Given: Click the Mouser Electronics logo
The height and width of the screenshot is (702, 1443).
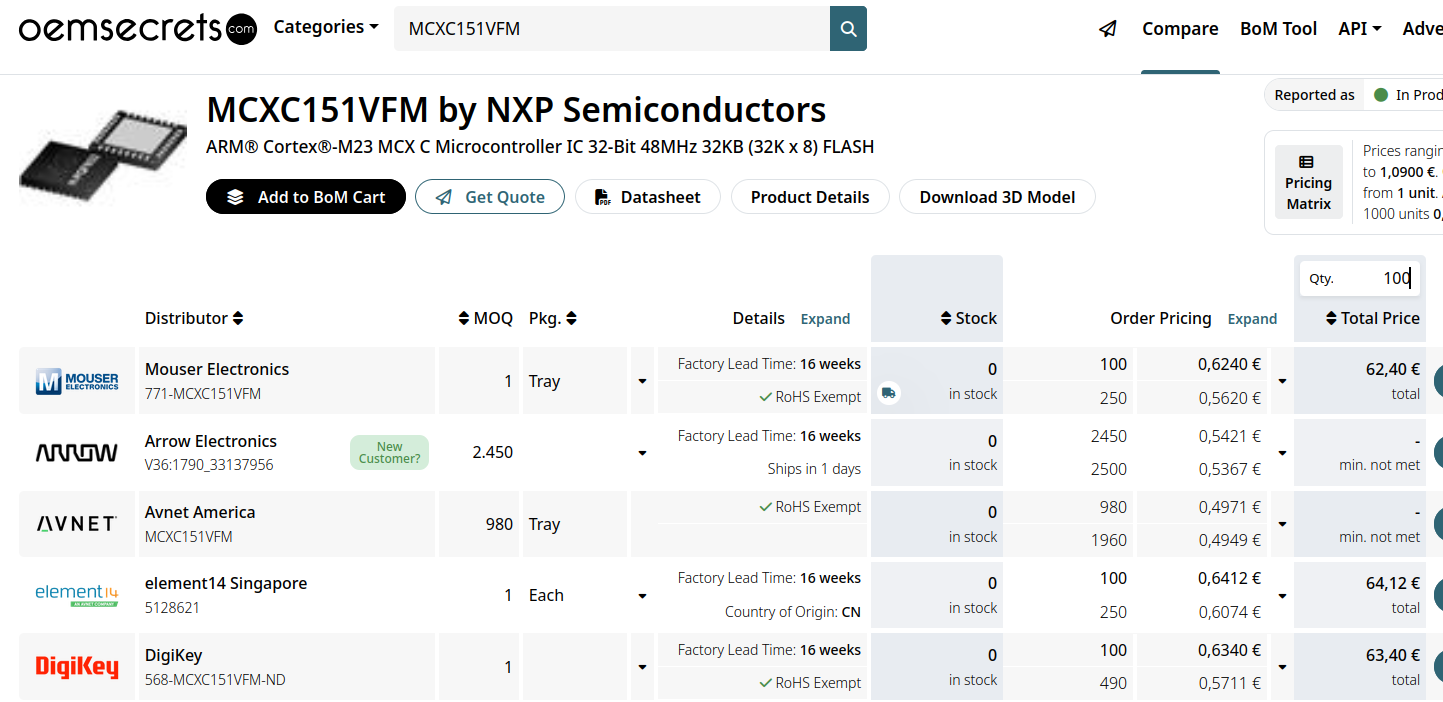Looking at the screenshot, I should (x=77, y=381).
